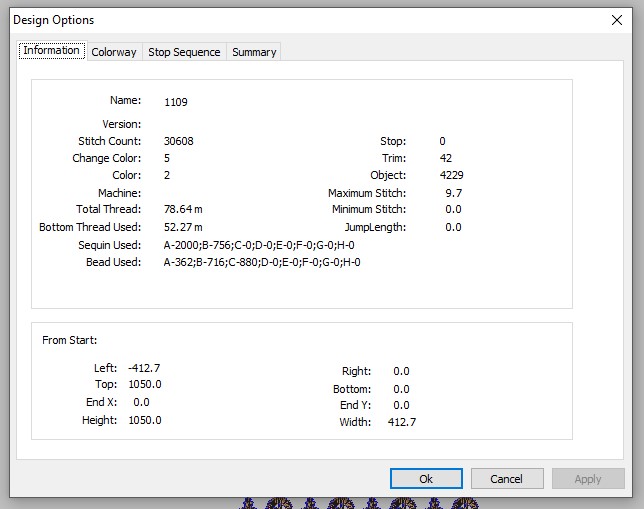This screenshot has height=509, width=644.
Task: Open the Stop Sequence tab
Action: (x=184, y=52)
